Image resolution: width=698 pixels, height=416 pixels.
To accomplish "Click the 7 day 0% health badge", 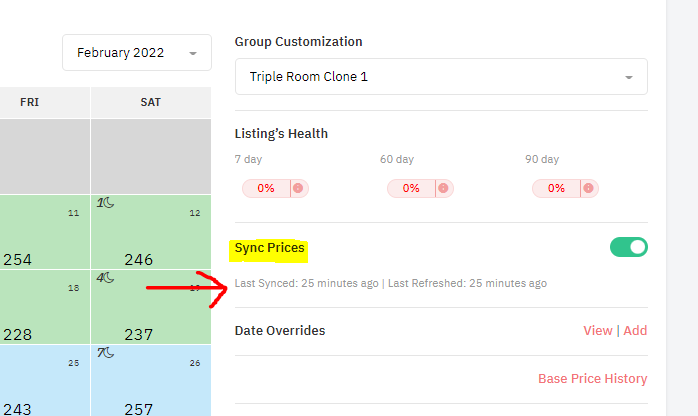I will pos(267,188).
